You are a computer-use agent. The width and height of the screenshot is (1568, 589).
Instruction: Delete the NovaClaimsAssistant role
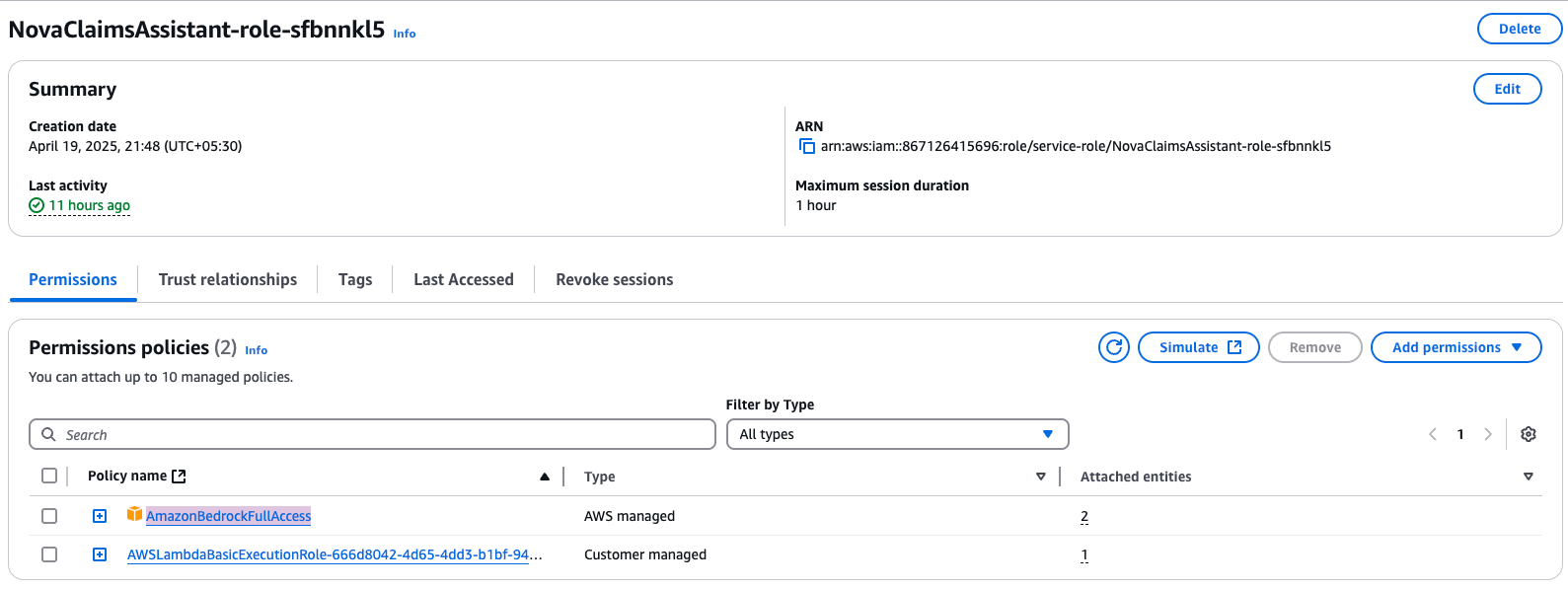coord(1520,29)
